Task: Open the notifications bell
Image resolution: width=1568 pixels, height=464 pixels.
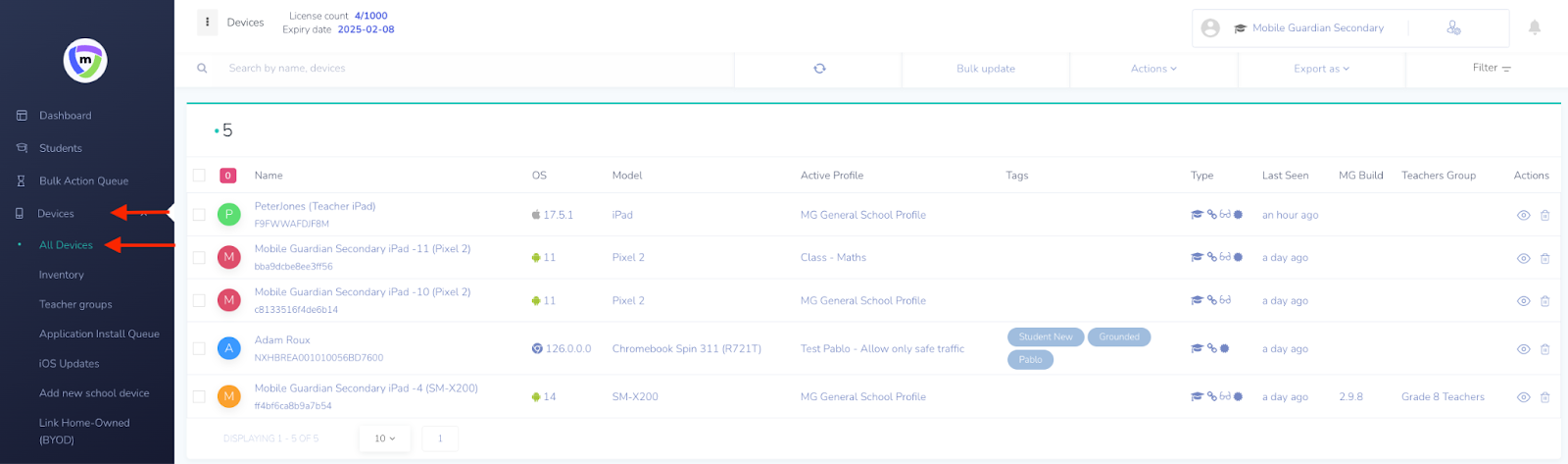Action: (x=1535, y=27)
